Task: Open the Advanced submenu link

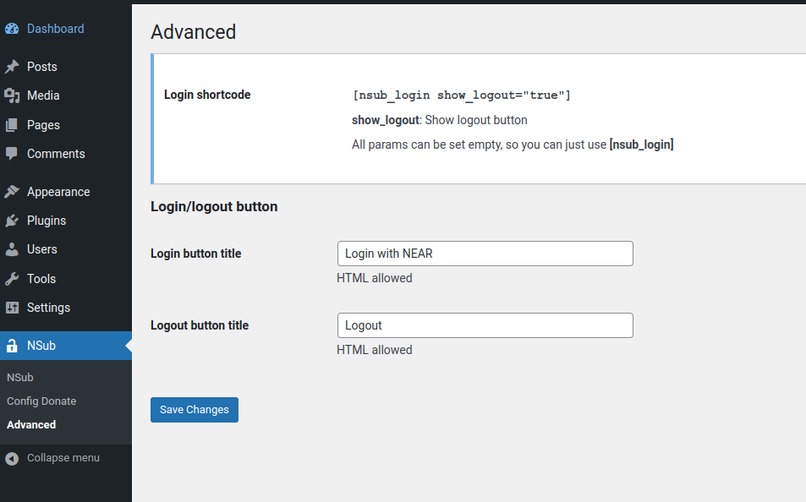Action: tap(31, 424)
